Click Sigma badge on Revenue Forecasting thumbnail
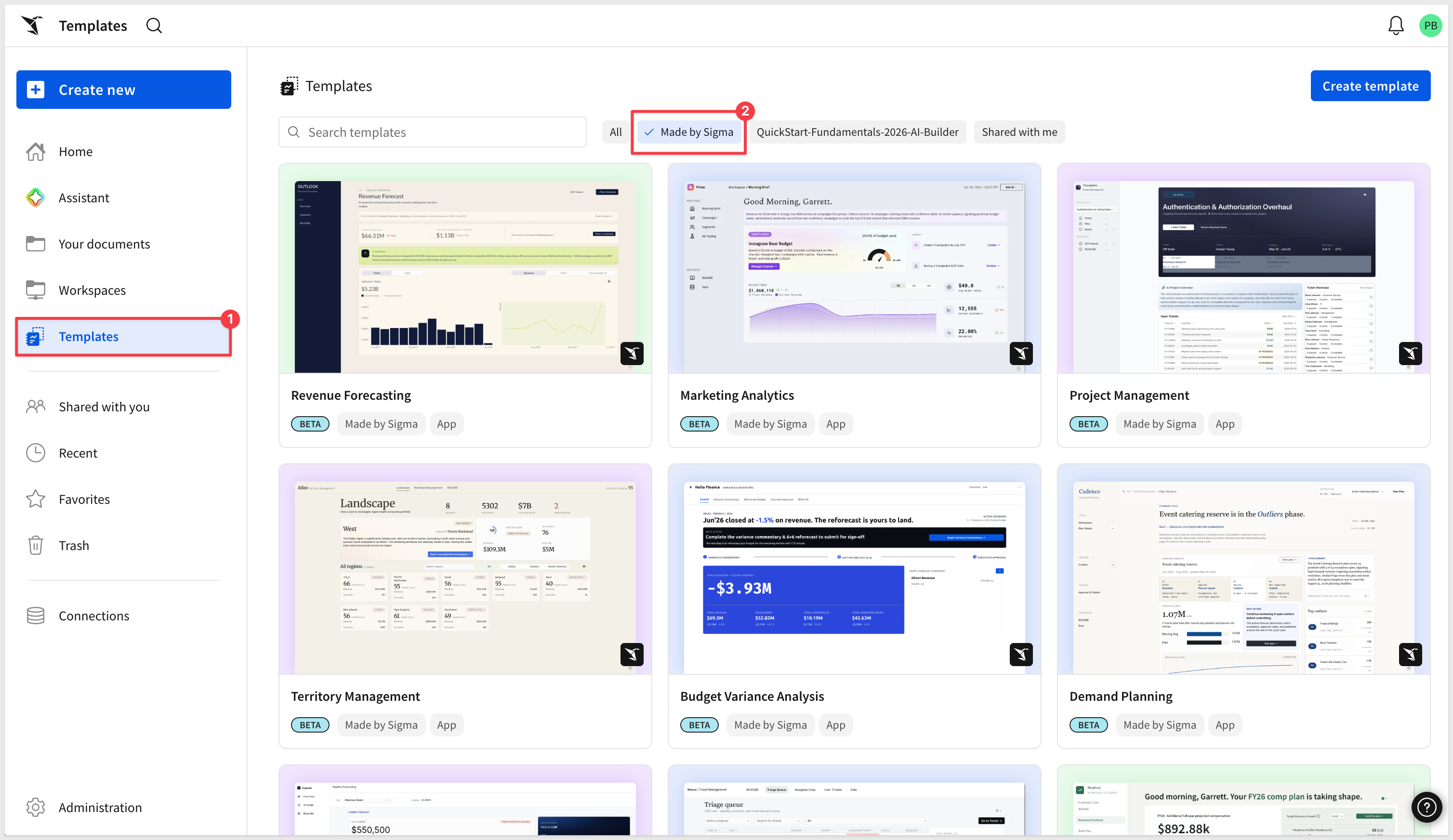 tap(632, 354)
